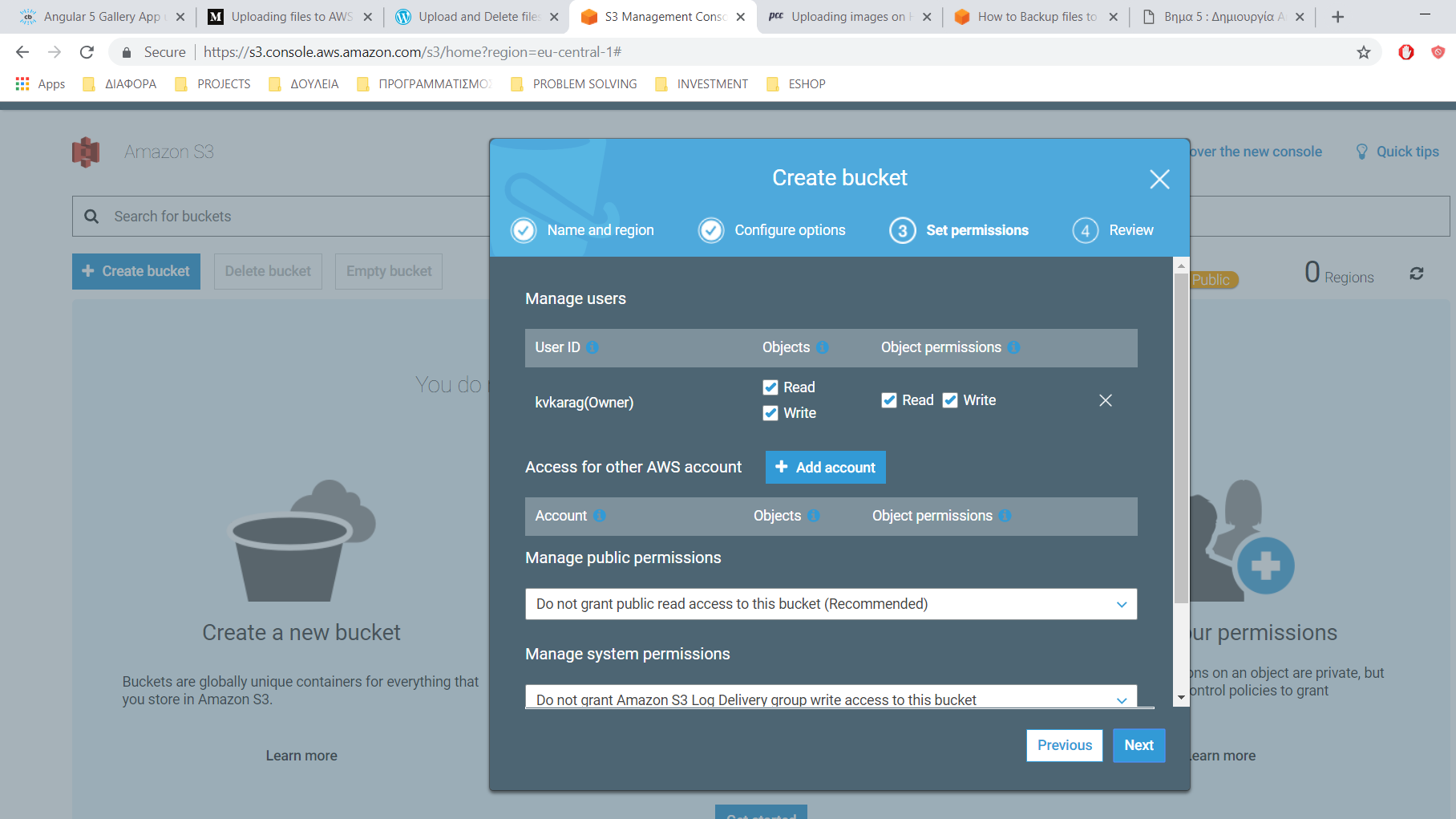Uncheck Objects Read for kvkarag(Owner)
Viewport: 1456px width, 819px height.
[x=770, y=387]
